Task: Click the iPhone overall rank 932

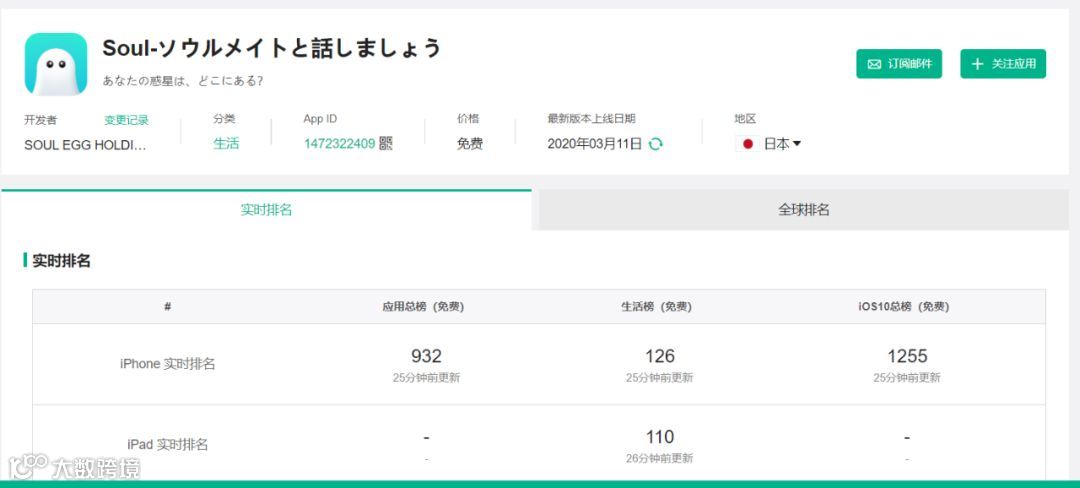Action: (x=426, y=356)
